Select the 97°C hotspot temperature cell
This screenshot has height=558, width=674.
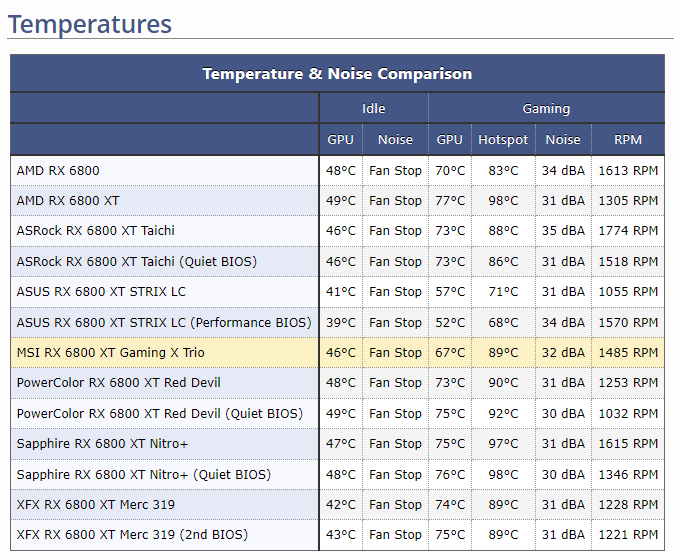(502, 443)
